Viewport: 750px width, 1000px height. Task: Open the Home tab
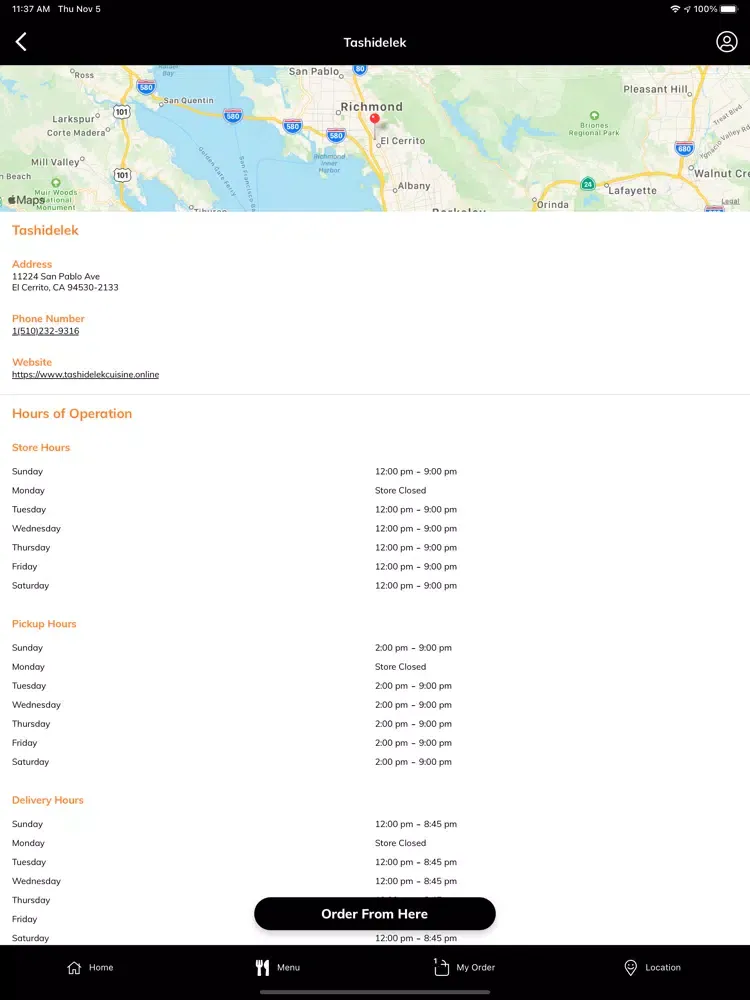pos(90,967)
